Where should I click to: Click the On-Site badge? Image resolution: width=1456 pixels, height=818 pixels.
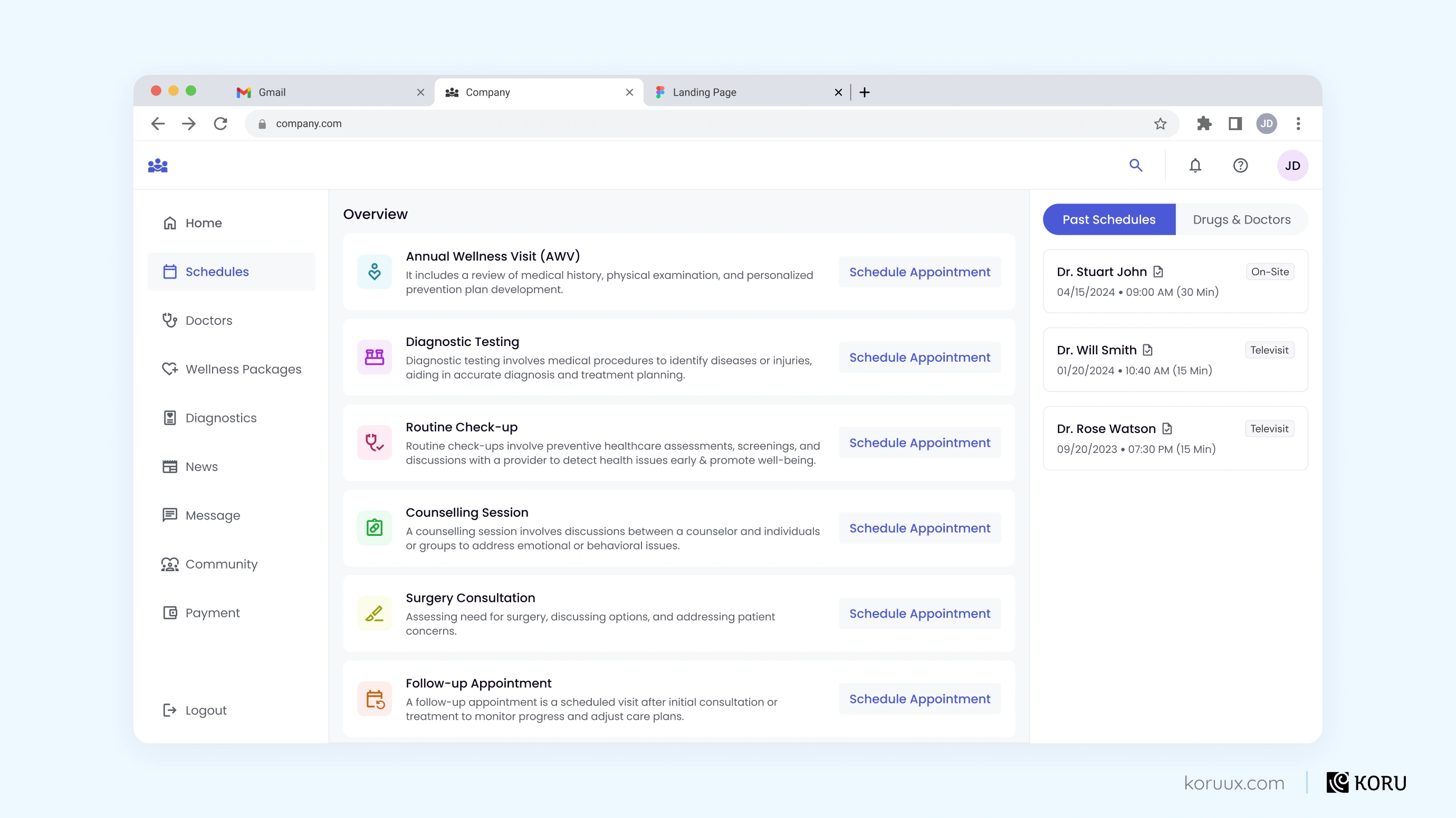(x=1269, y=272)
